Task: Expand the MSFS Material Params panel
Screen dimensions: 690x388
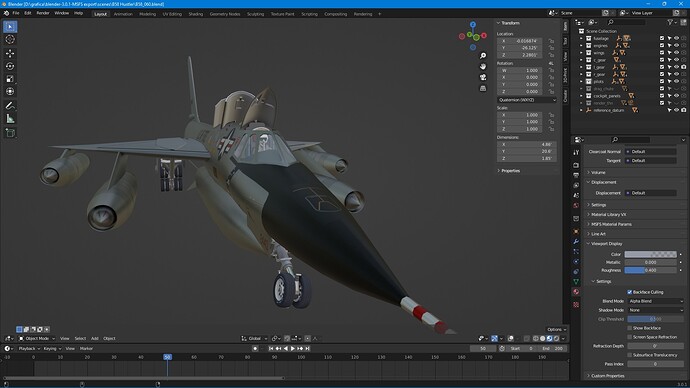Action: tap(611, 224)
